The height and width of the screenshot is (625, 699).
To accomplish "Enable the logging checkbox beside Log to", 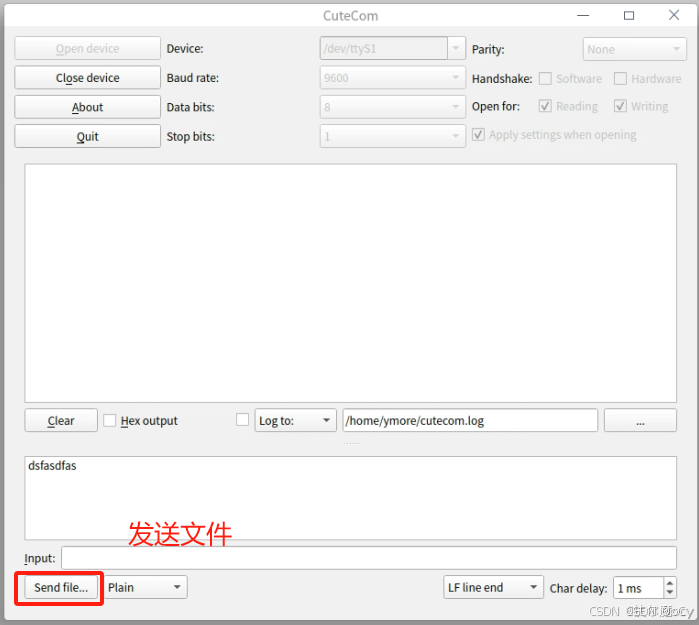I will 243,419.
